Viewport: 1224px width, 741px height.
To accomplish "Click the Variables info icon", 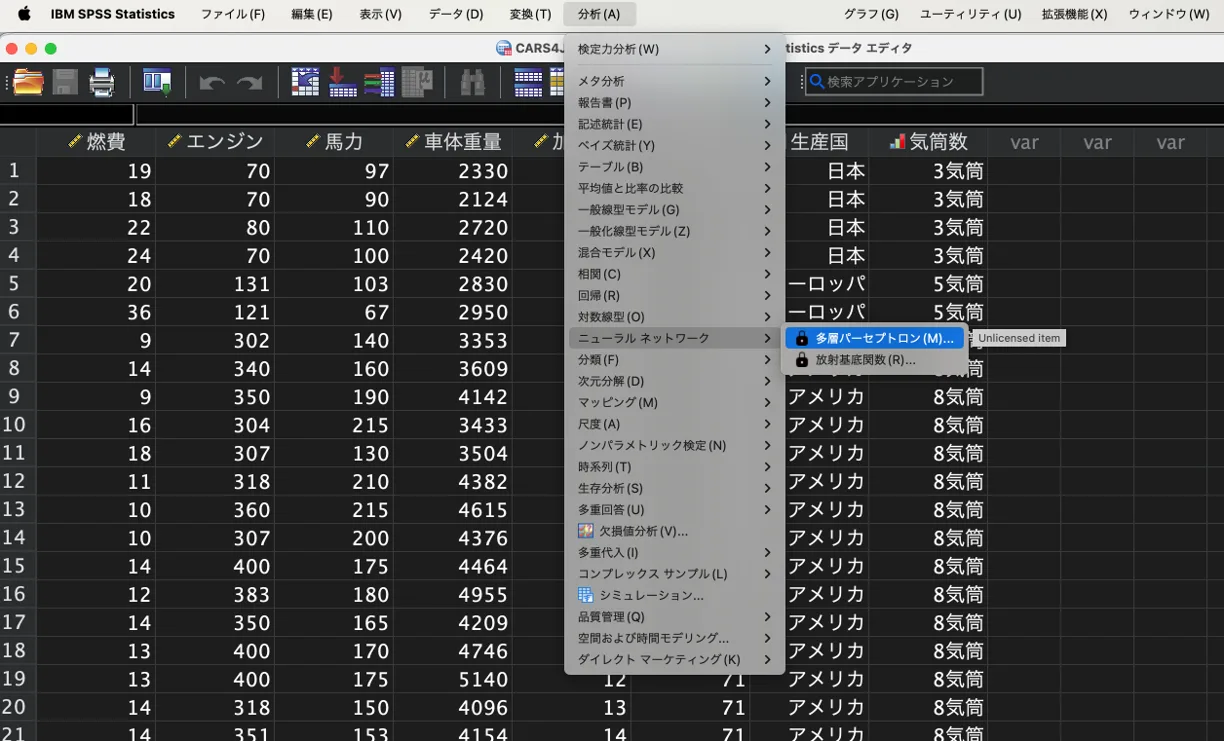I will tap(379, 82).
